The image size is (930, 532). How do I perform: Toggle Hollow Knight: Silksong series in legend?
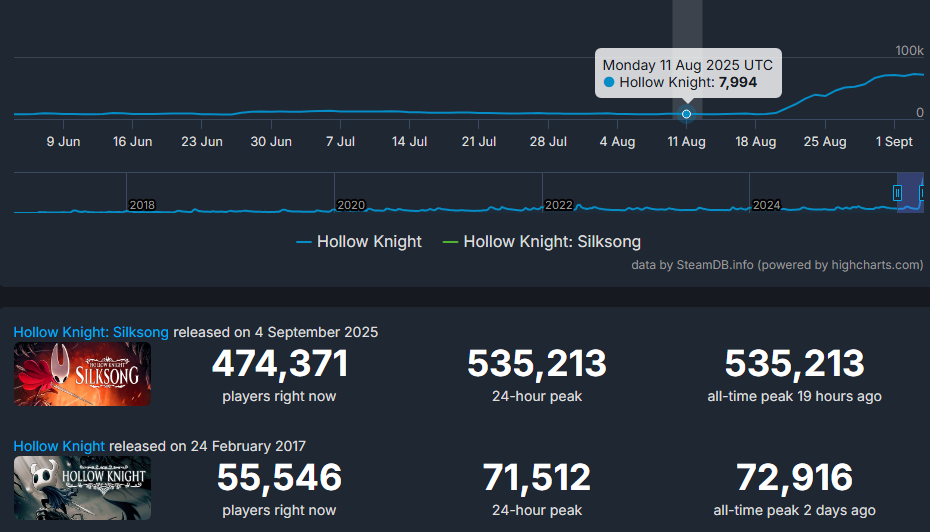coord(542,241)
